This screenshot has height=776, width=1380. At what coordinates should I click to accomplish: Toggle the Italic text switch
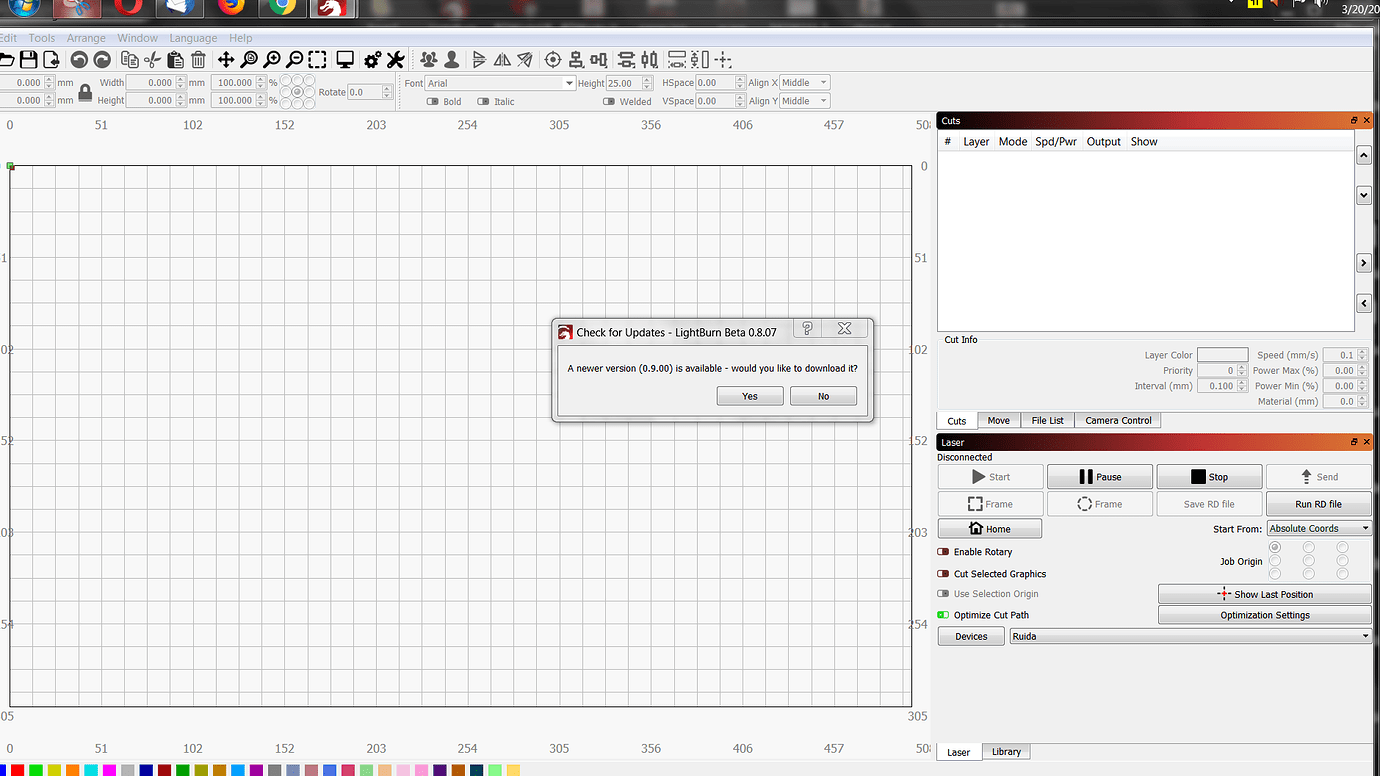point(484,101)
